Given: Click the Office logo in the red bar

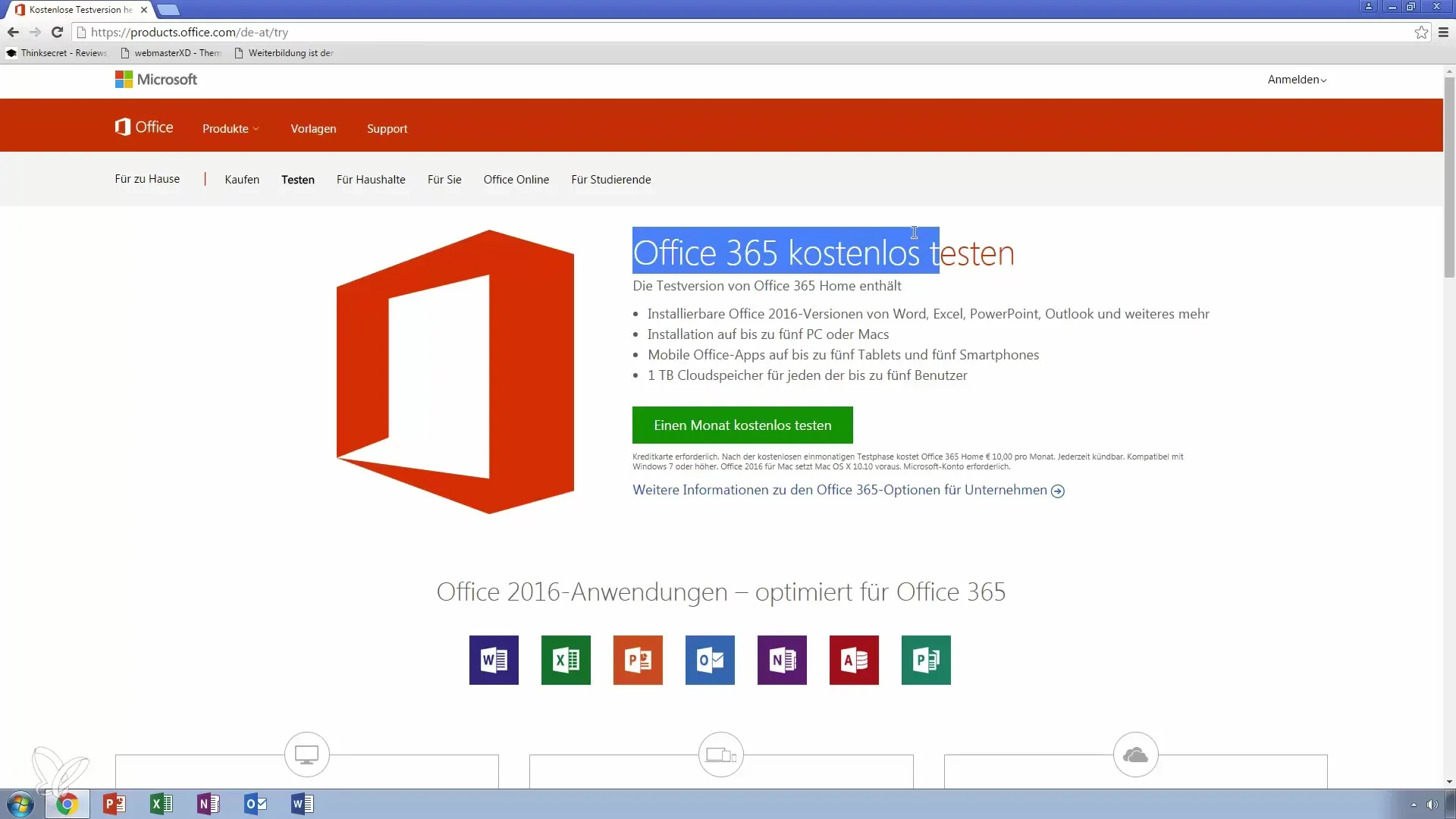Looking at the screenshot, I should click(144, 127).
